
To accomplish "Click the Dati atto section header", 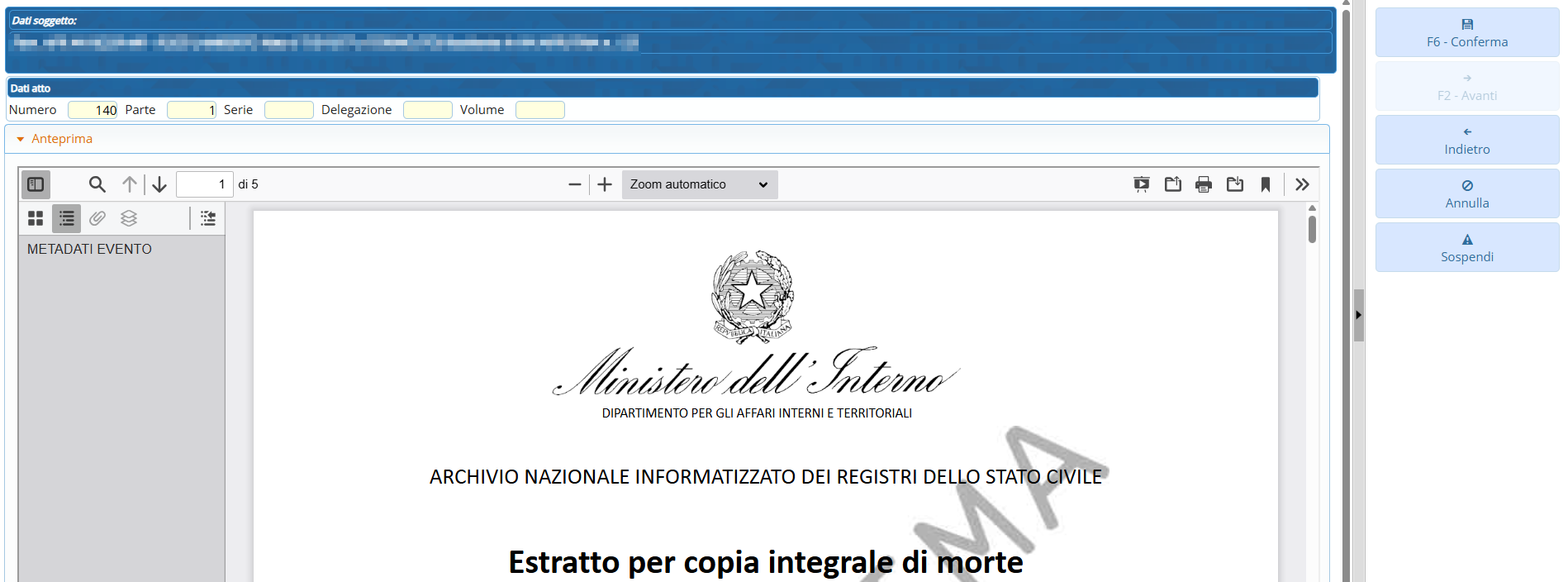I will [x=663, y=88].
